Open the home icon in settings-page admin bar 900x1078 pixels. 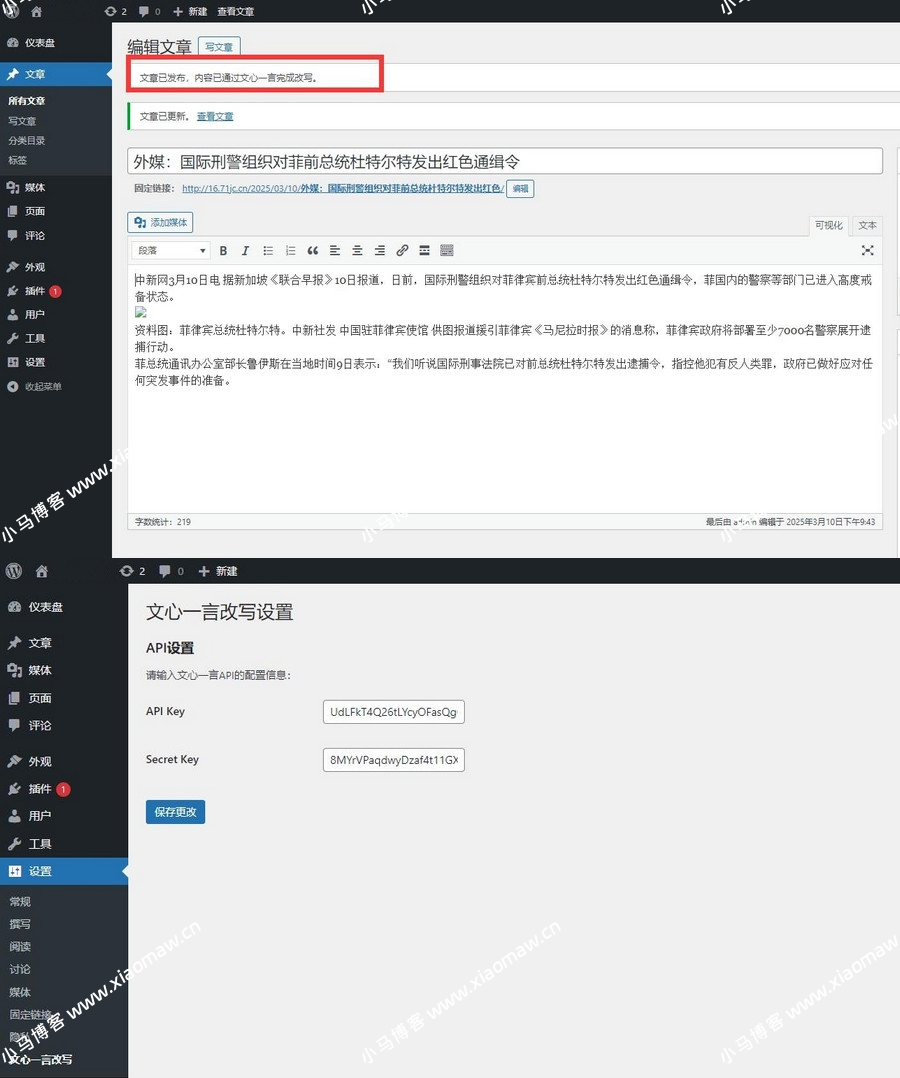pyautogui.click(x=42, y=571)
